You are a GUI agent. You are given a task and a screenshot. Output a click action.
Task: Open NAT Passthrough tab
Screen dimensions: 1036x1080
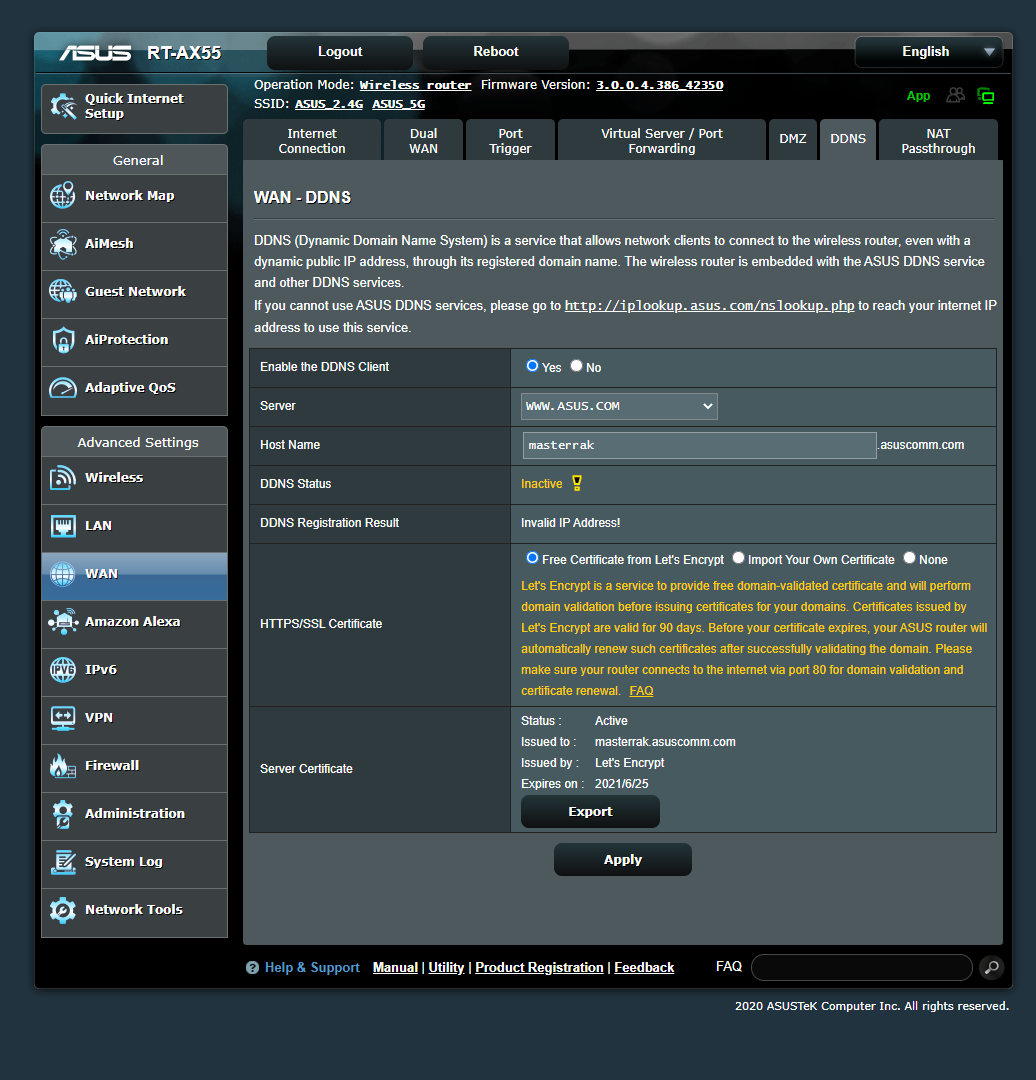938,141
